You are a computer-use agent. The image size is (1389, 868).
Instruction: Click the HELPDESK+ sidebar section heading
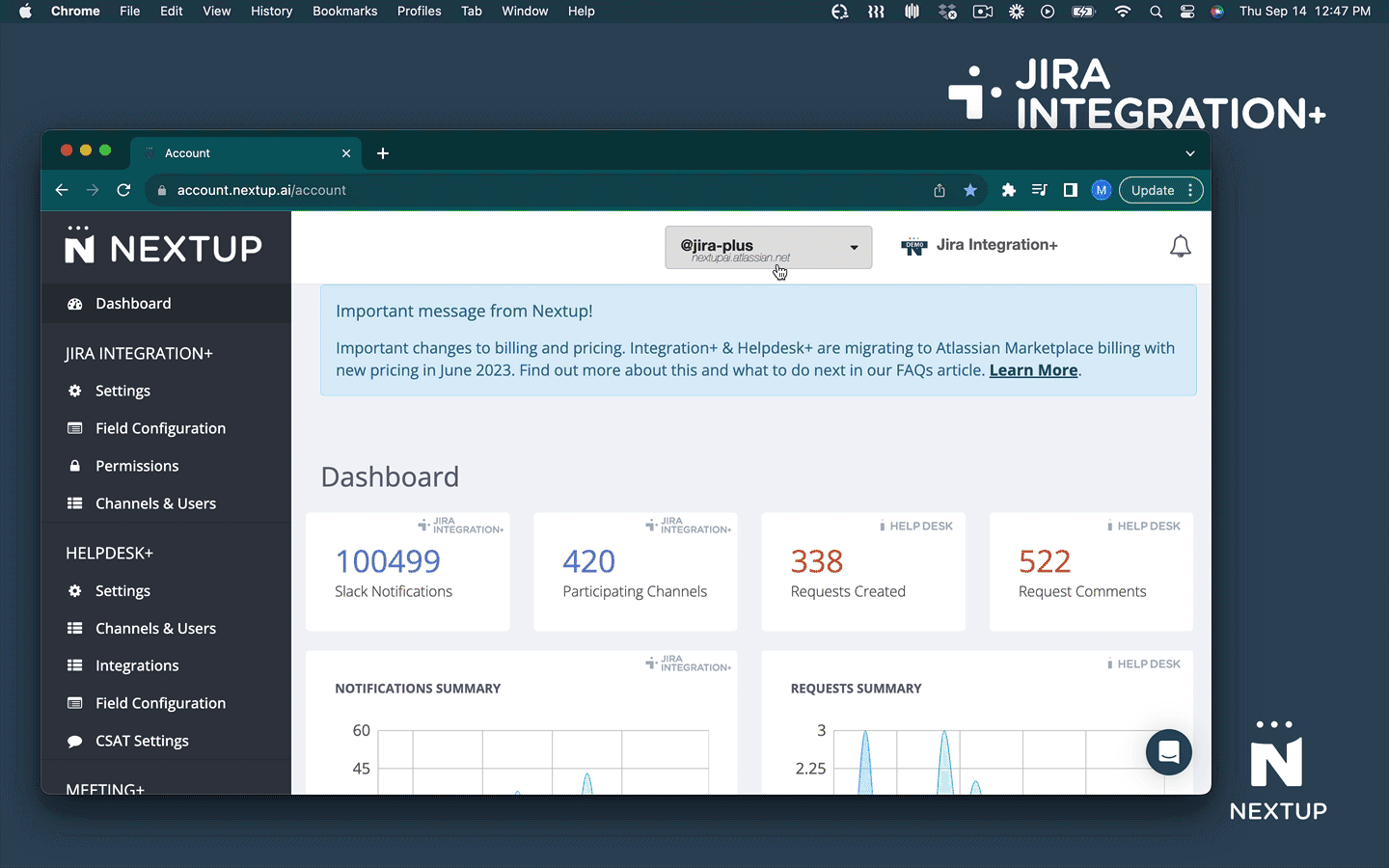[x=109, y=554]
